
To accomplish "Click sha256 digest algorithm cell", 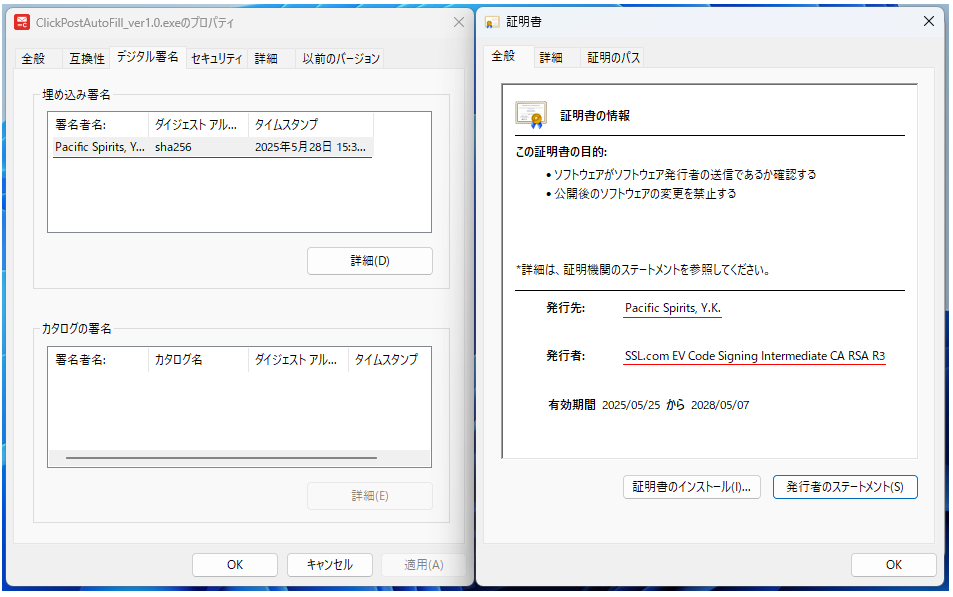I will pos(173,147).
